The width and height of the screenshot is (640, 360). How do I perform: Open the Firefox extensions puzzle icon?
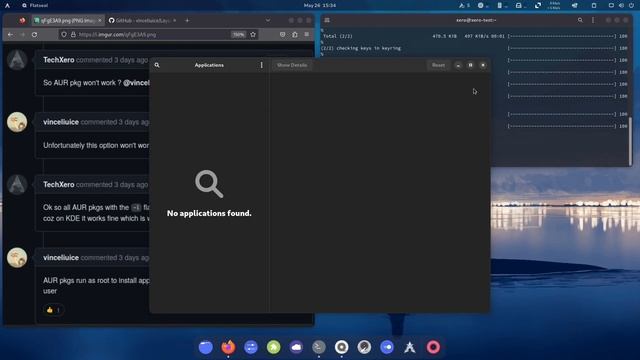pos(295,35)
